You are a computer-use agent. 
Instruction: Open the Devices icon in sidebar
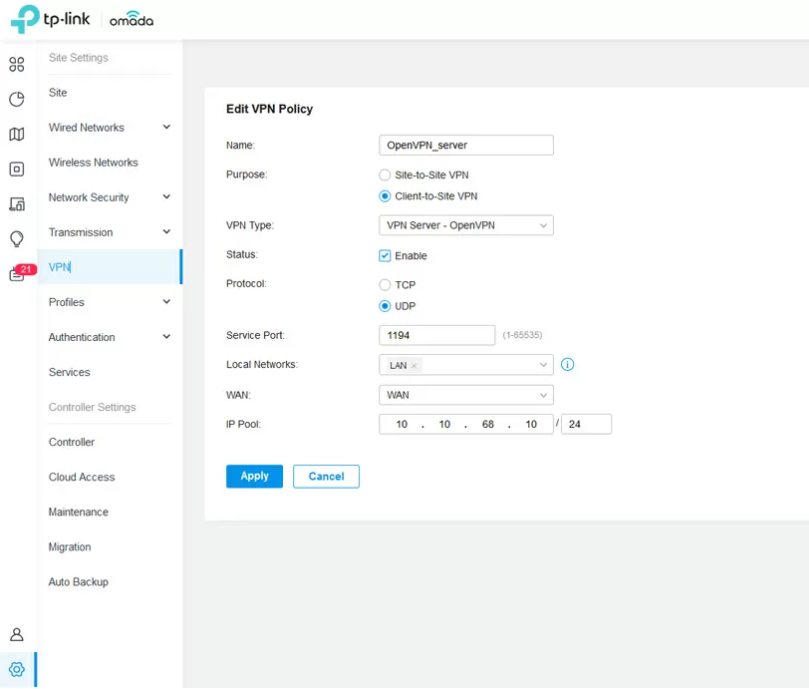[16, 169]
